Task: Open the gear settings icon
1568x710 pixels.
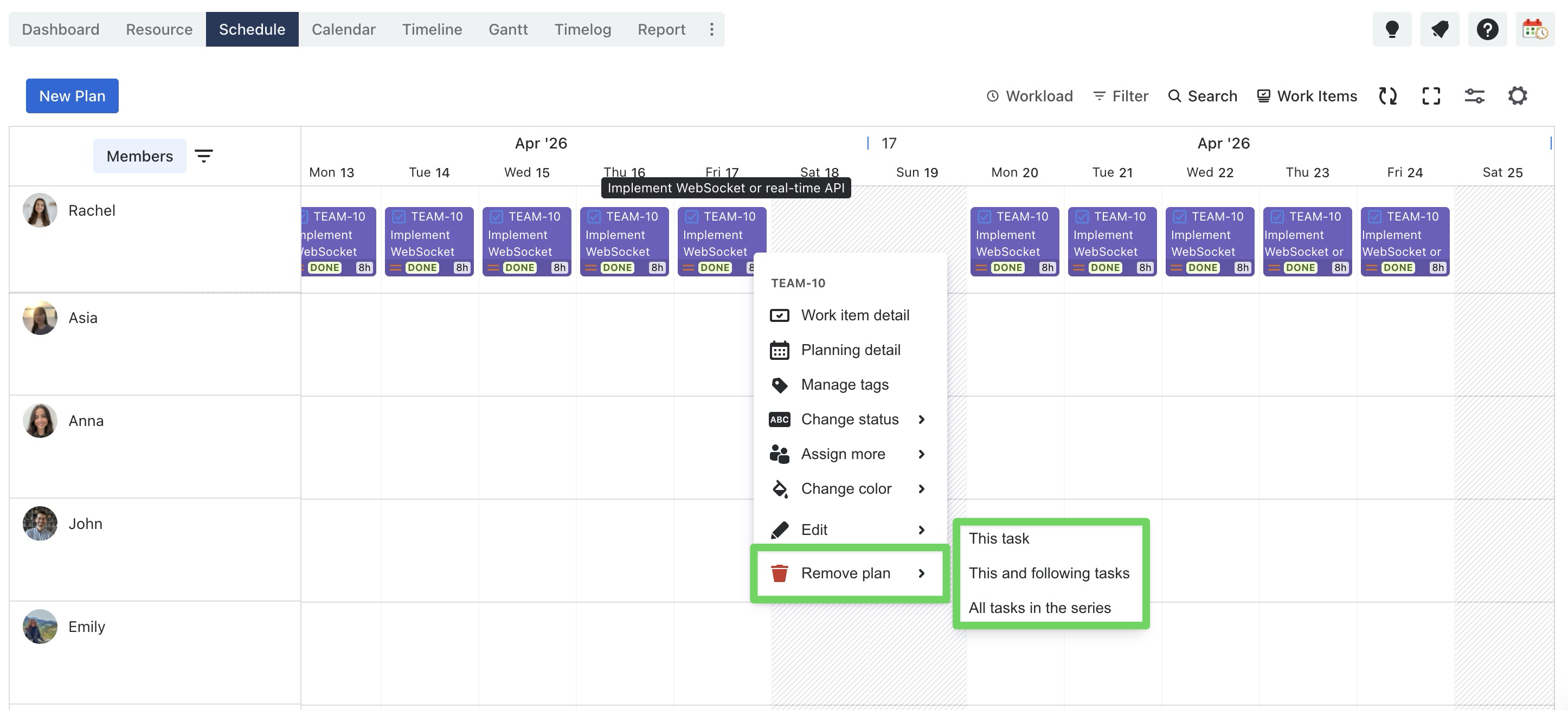Action: coord(1518,95)
